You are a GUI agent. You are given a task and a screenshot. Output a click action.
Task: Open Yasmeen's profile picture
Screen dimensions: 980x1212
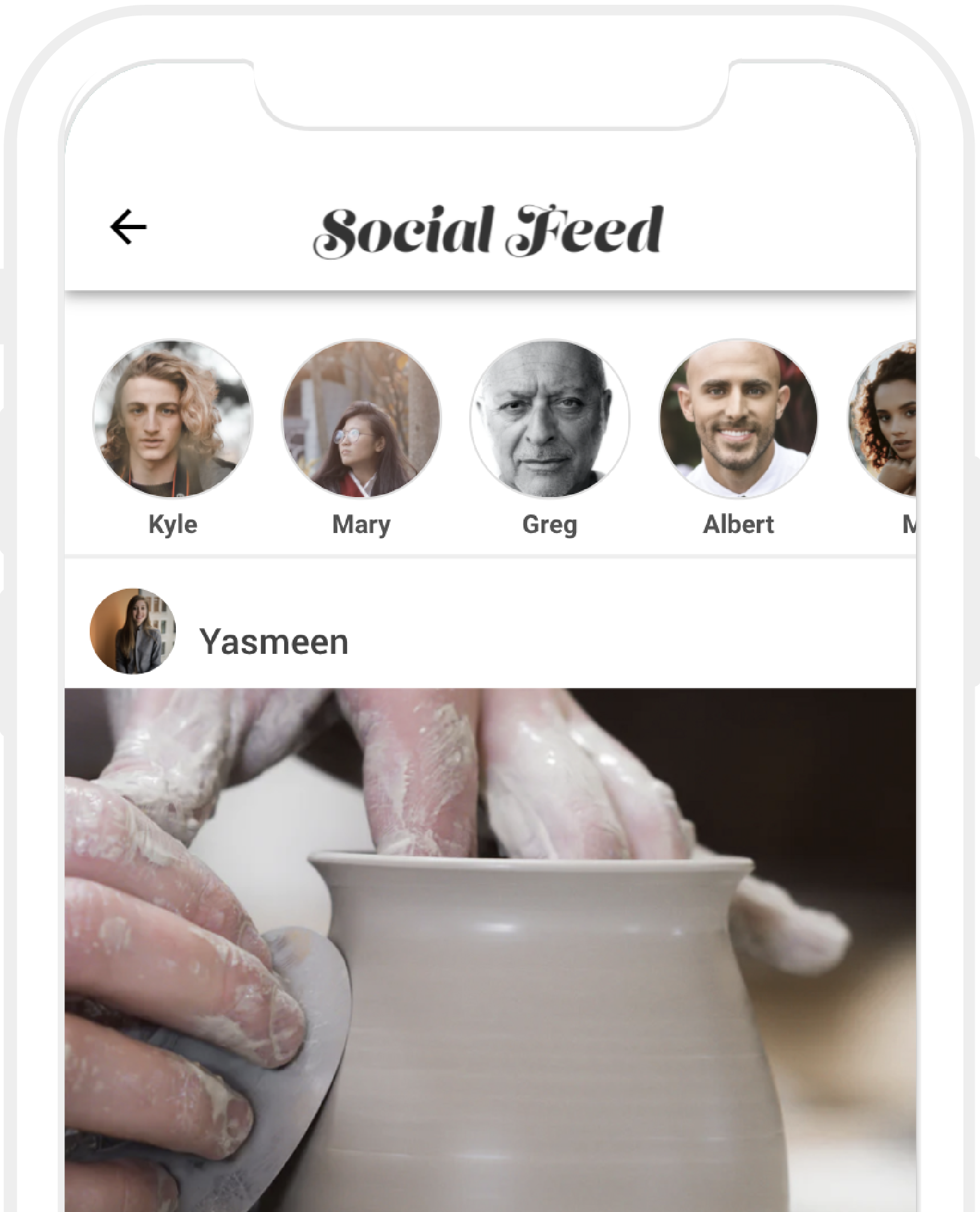pos(133,631)
